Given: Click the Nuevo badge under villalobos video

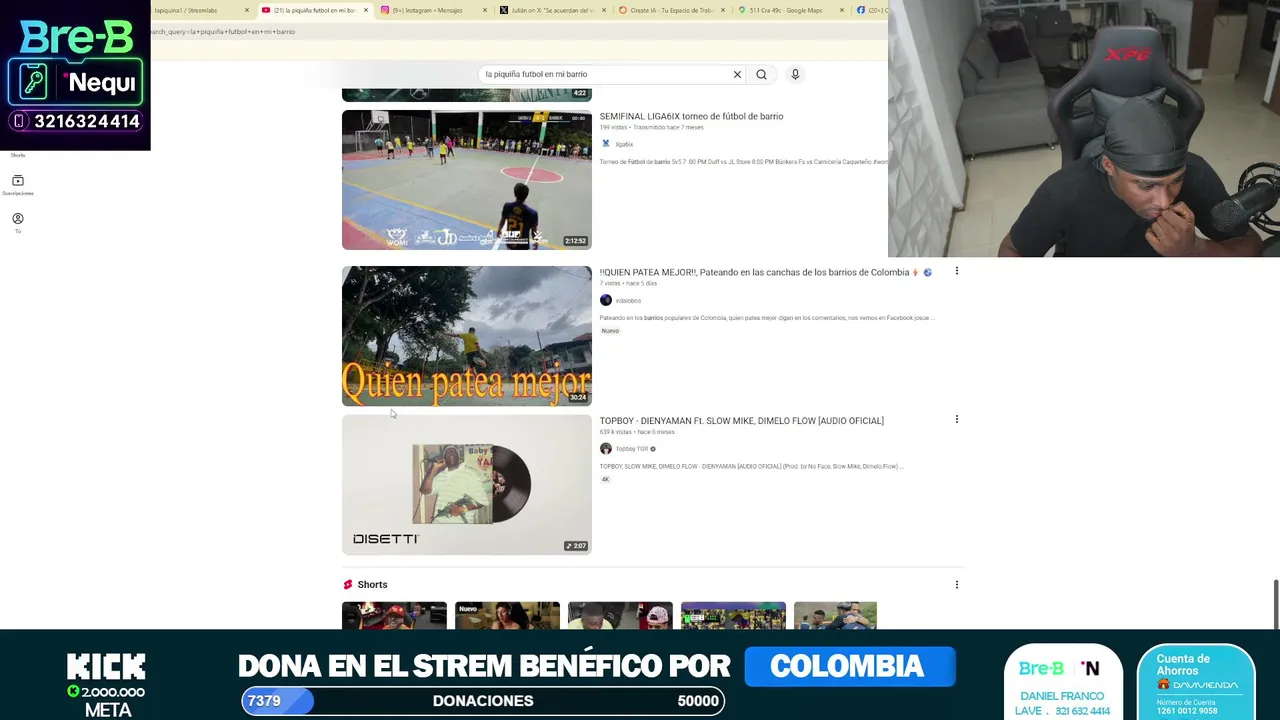Looking at the screenshot, I should pyautogui.click(x=610, y=331).
